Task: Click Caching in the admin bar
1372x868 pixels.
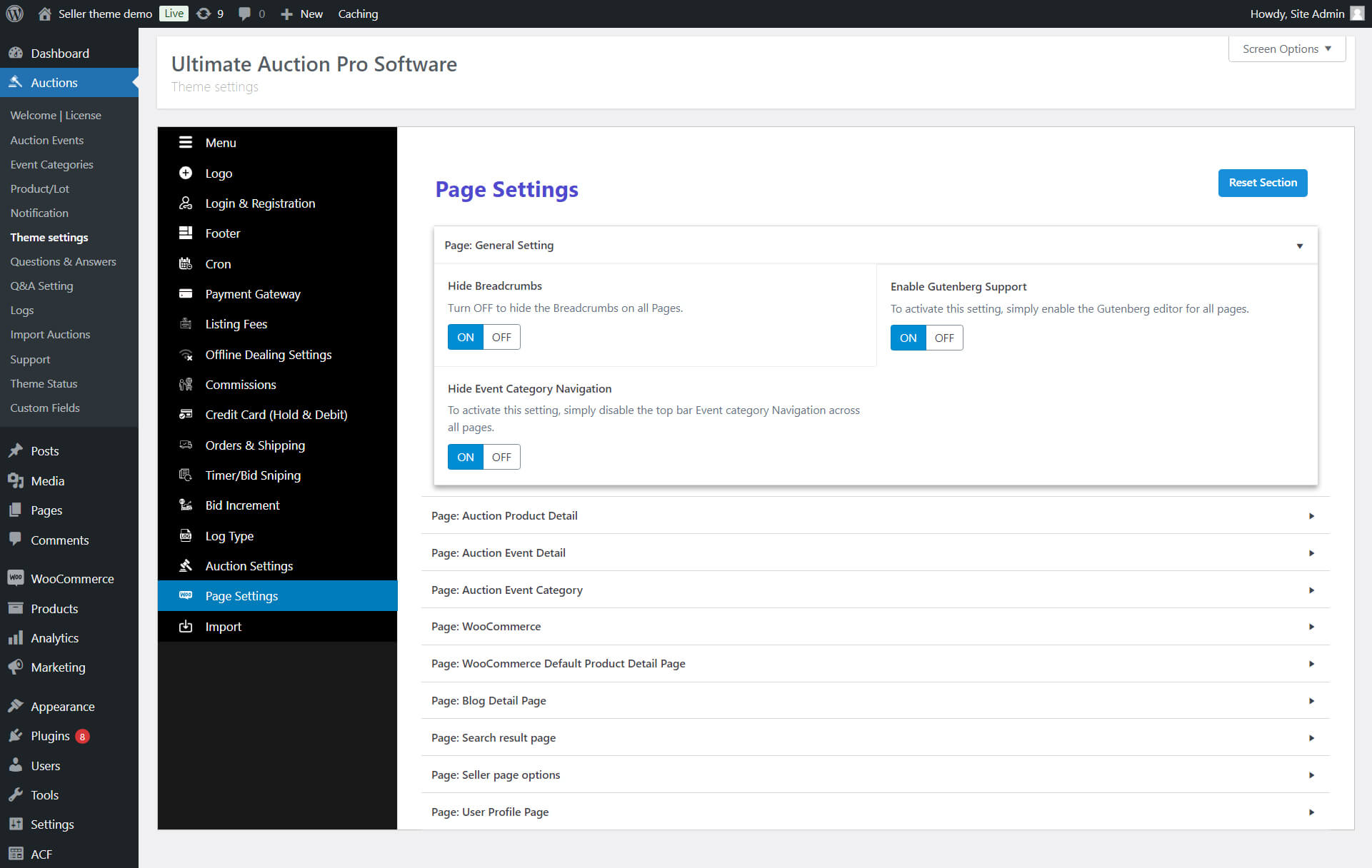Action: click(x=358, y=14)
